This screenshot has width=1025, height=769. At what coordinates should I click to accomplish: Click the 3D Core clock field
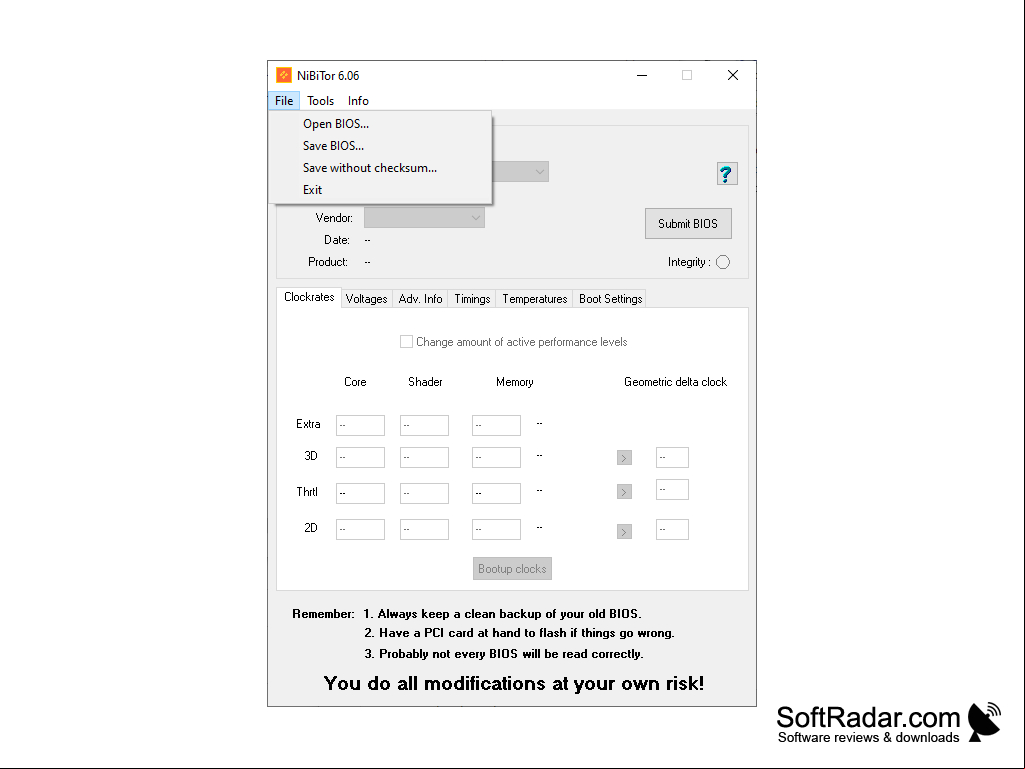[360, 457]
